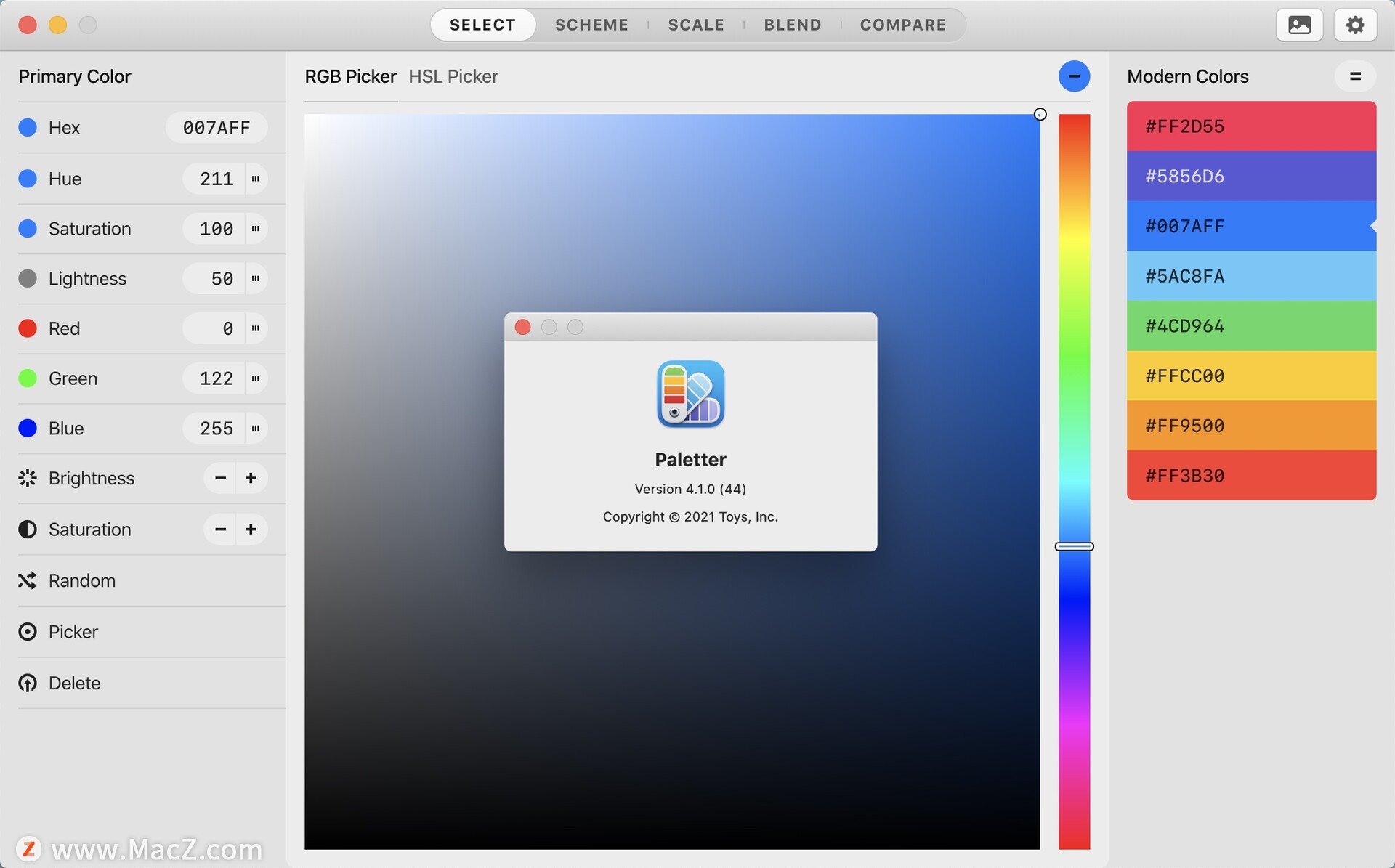Open the Green value slider handle
The image size is (1395, 868).
point(256,378)
